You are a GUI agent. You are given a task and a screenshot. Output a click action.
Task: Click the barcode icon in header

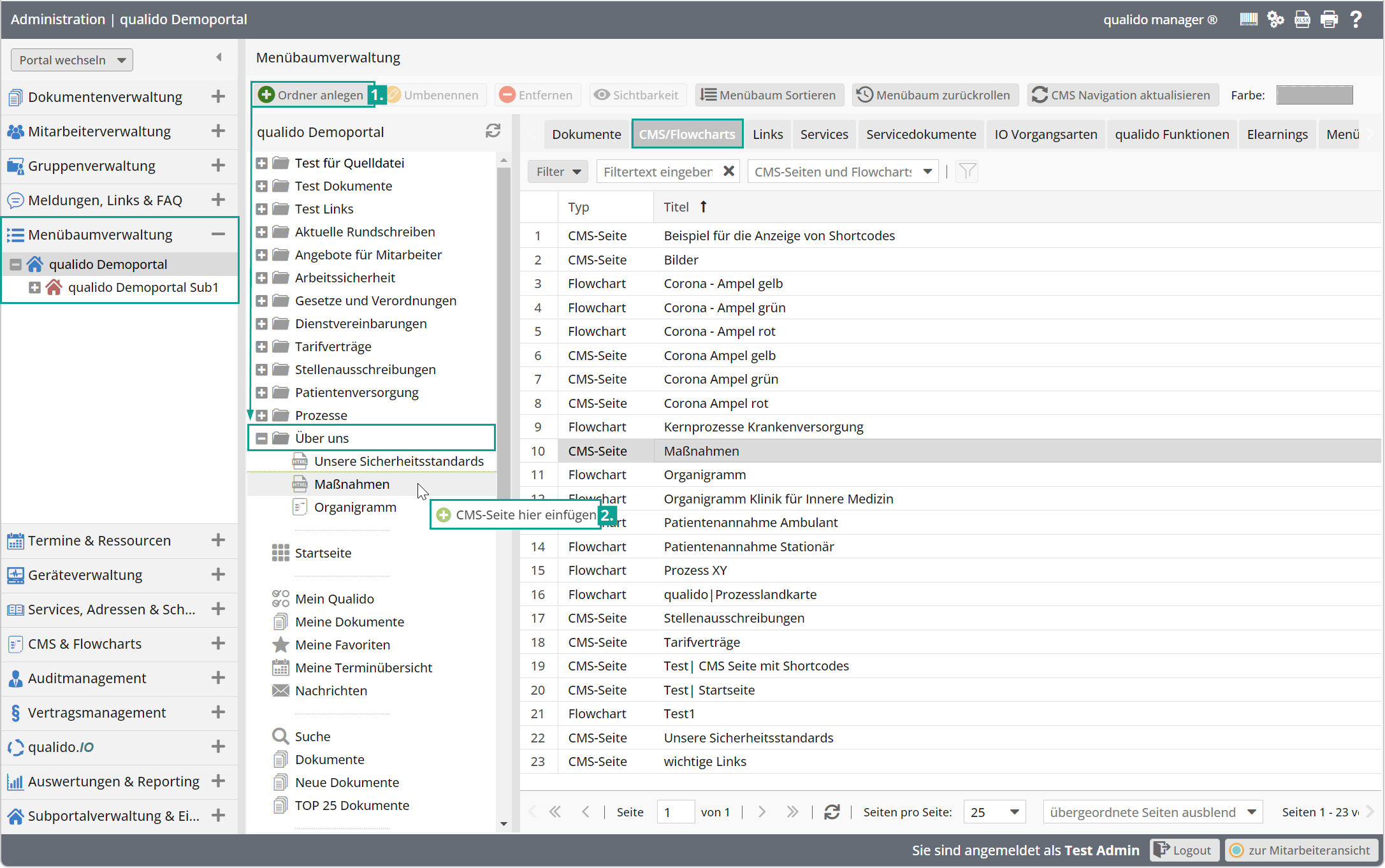(x=1248, y=19)
